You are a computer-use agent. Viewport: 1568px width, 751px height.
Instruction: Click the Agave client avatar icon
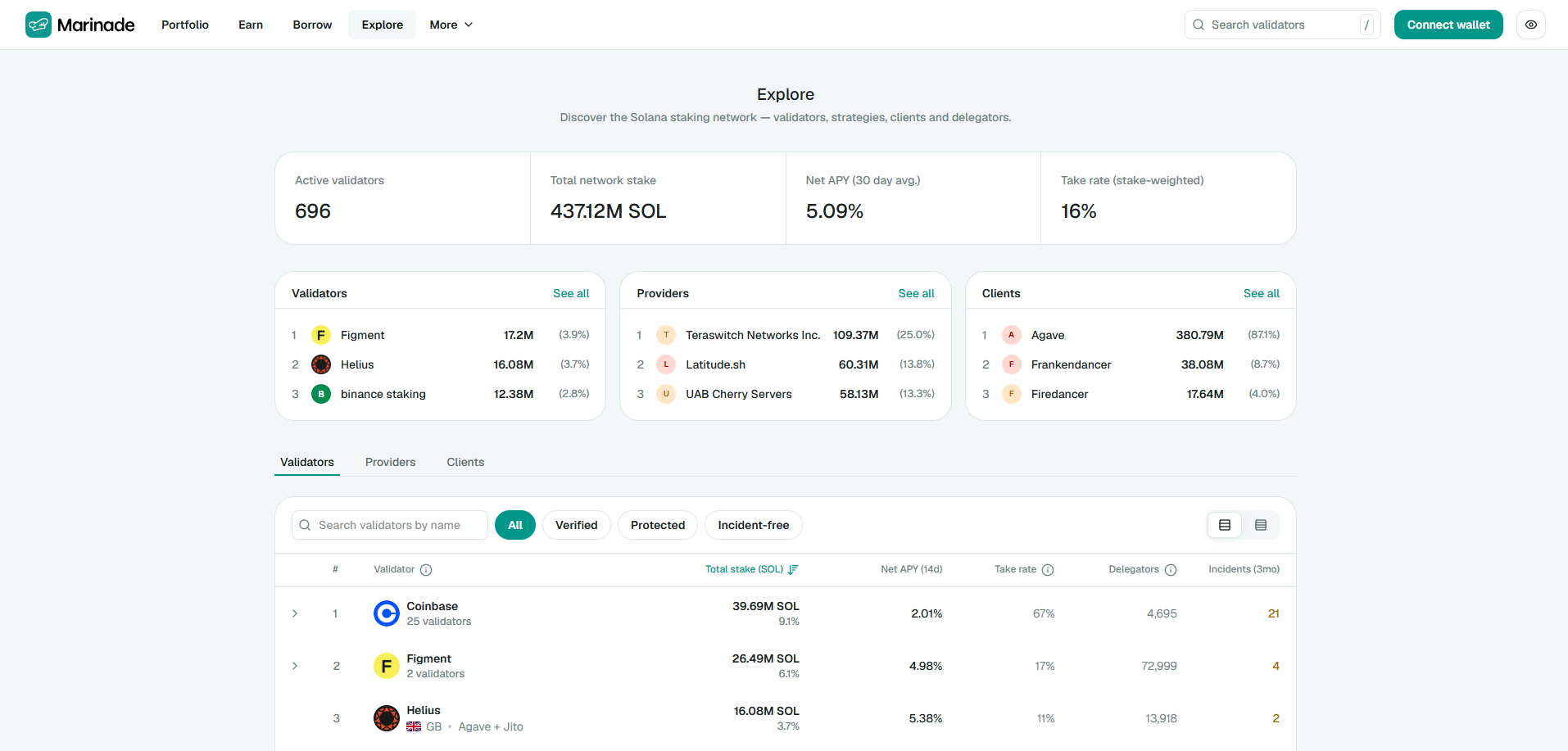click(1012, 335)
